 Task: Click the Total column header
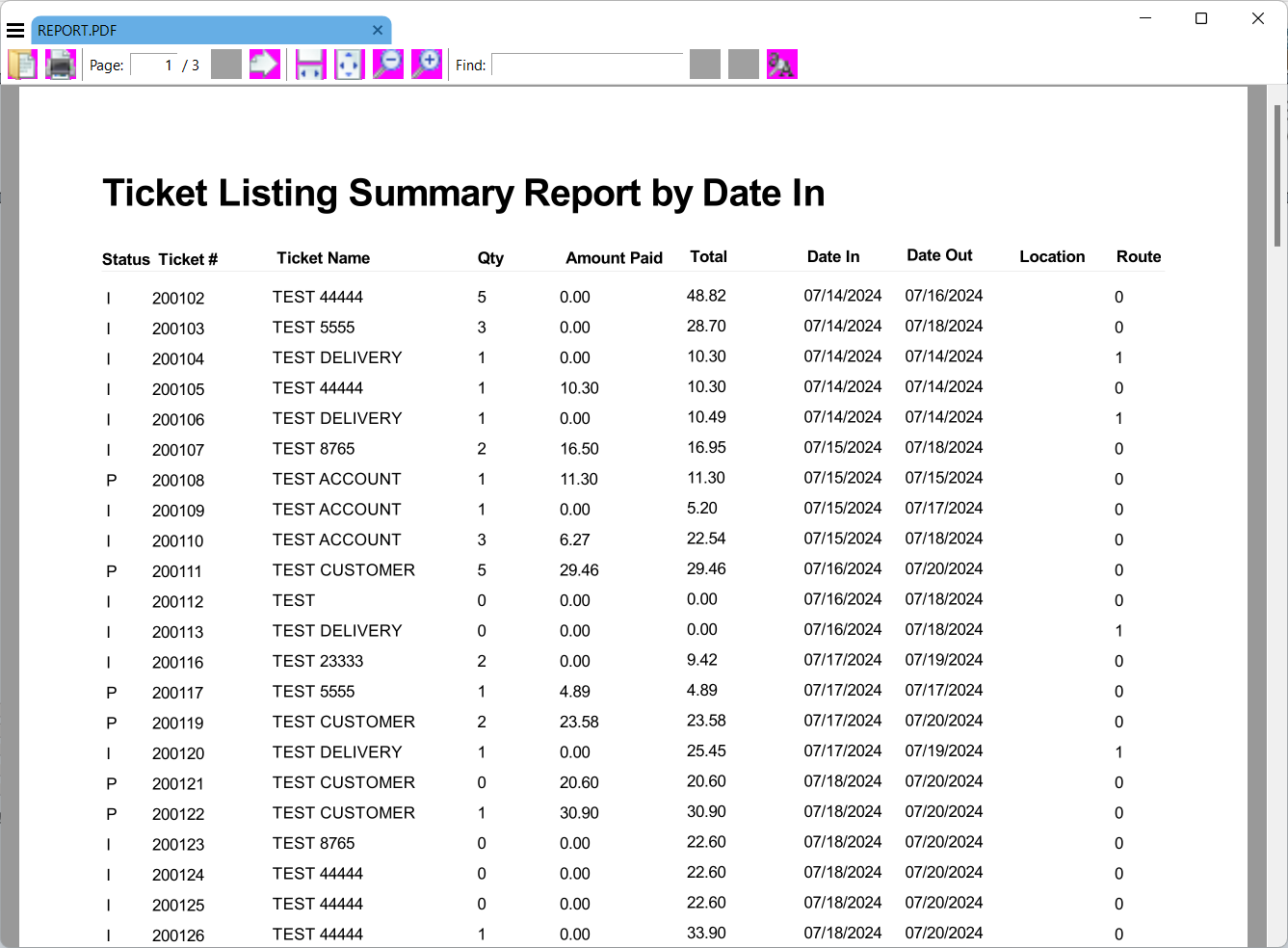coord(708,256)
